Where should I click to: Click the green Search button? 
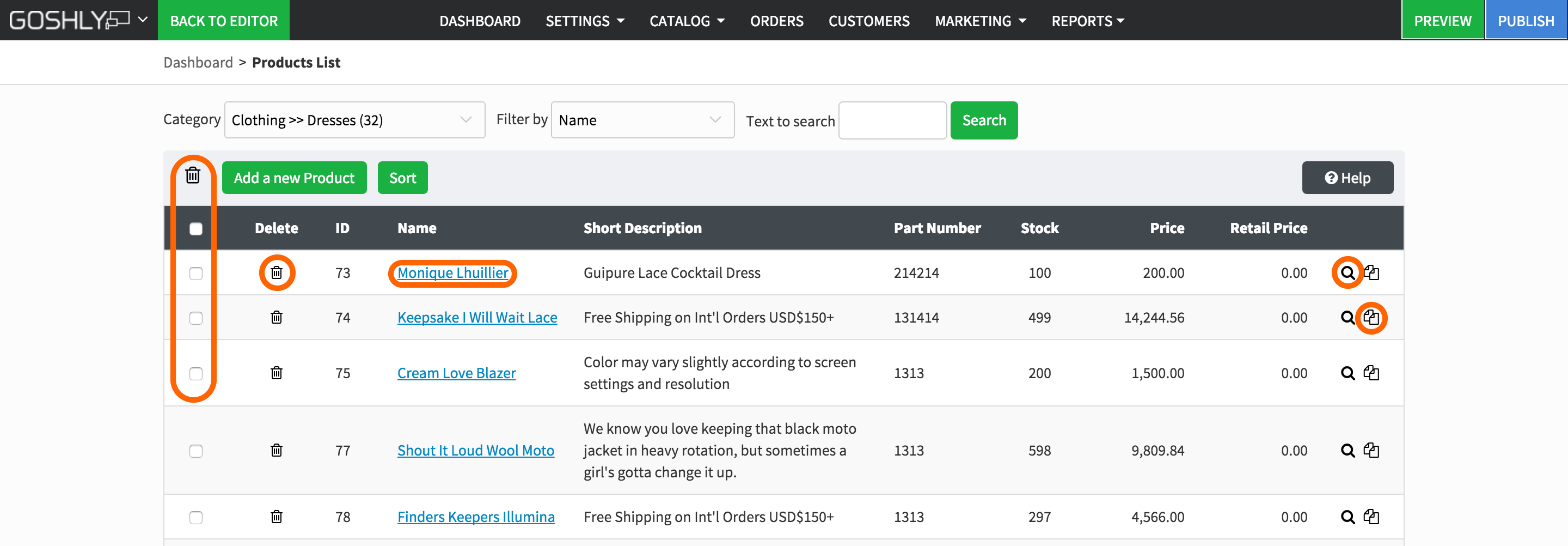(x=984, y=120)
